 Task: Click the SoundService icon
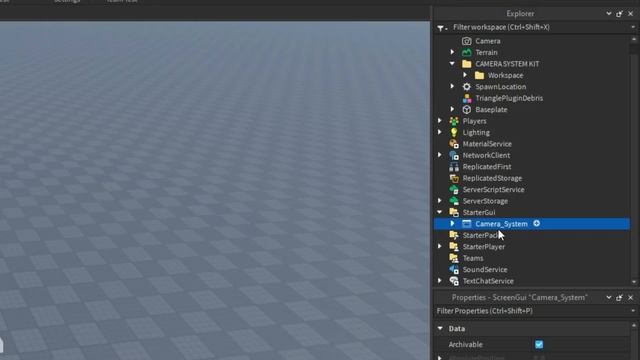(454, 269)
